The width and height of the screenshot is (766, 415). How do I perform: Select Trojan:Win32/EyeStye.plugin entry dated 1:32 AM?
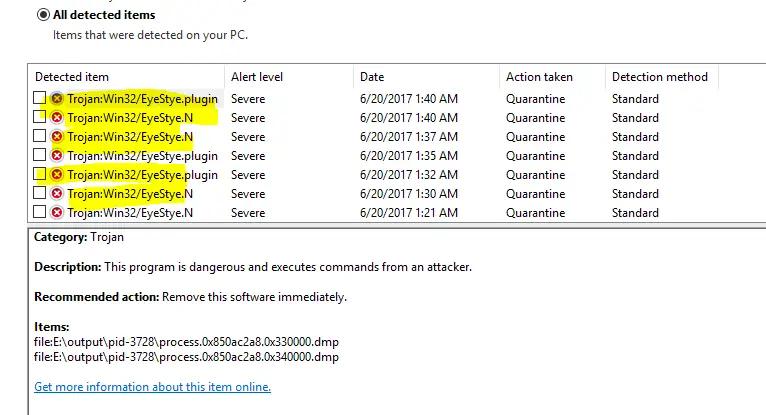143,175
